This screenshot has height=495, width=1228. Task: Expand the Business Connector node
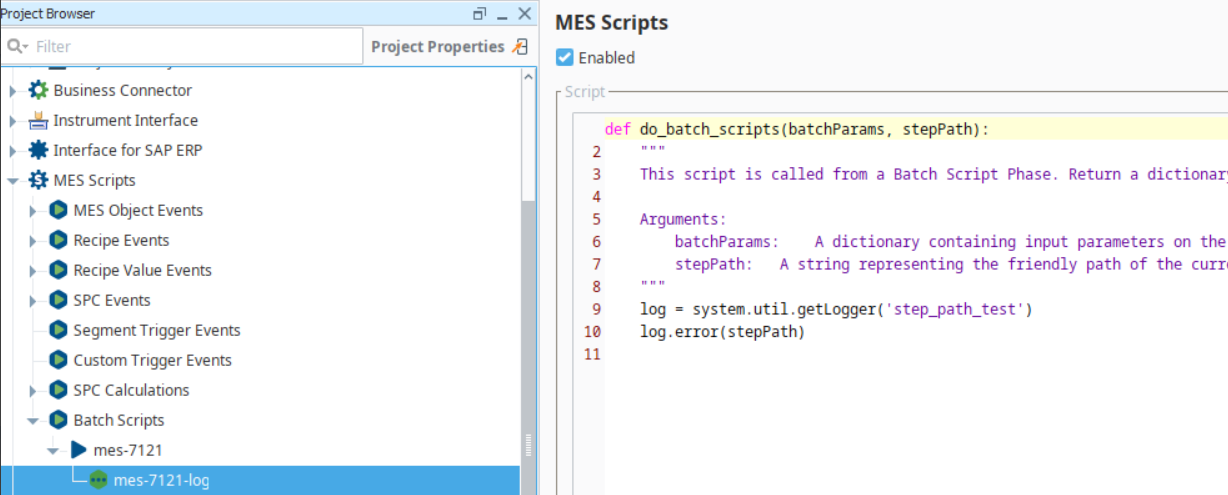13,91
